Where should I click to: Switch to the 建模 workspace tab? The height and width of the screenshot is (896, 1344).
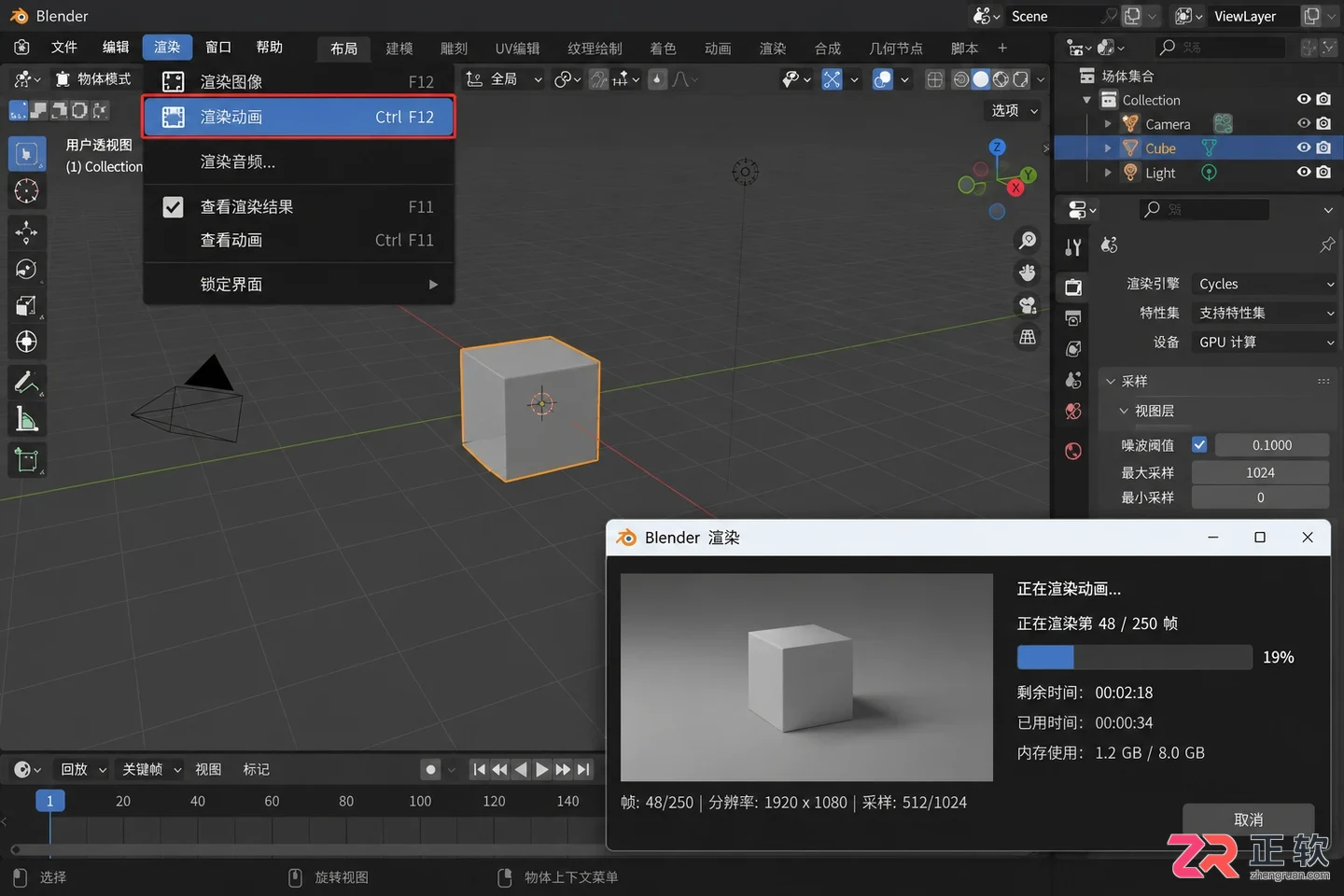pos(399,48)
